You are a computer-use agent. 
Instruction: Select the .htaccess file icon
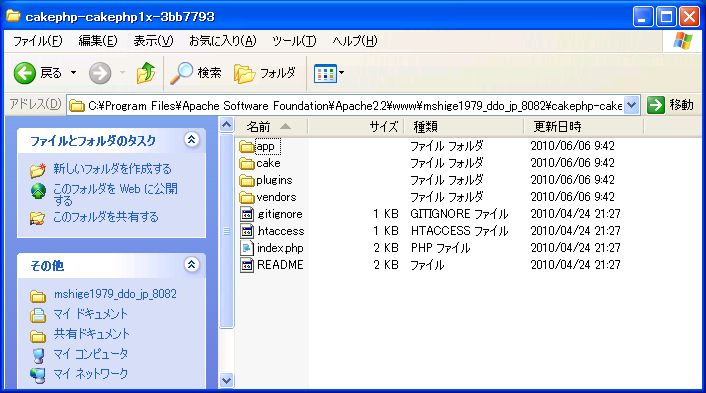[247, 231]
